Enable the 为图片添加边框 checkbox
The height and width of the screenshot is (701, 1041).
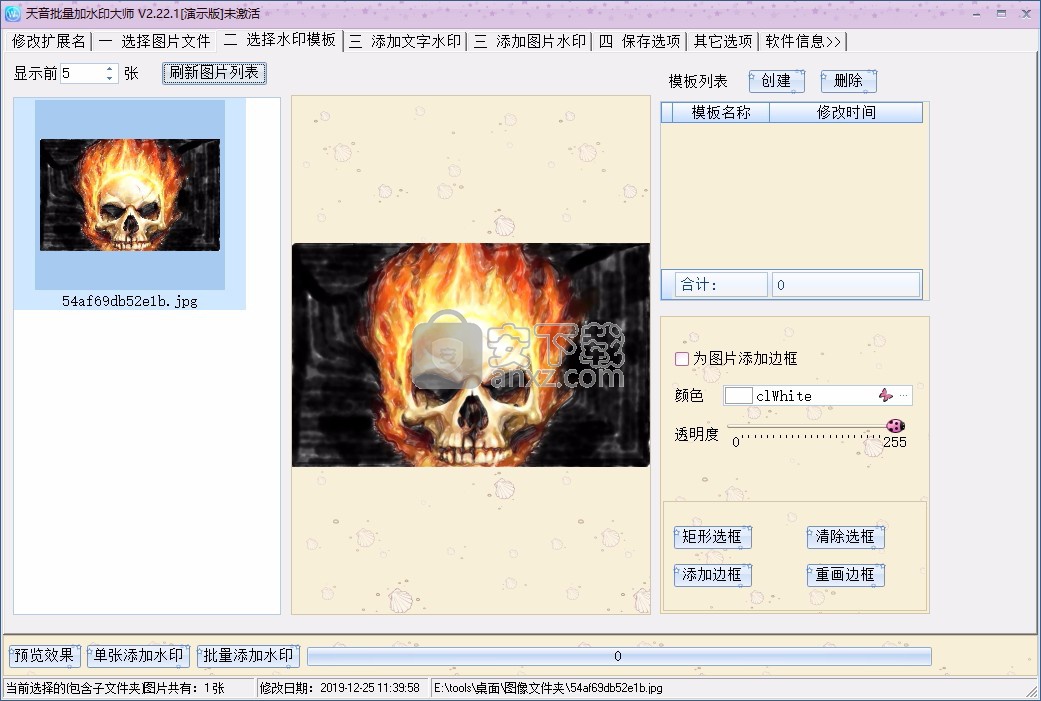click(682, 358)
